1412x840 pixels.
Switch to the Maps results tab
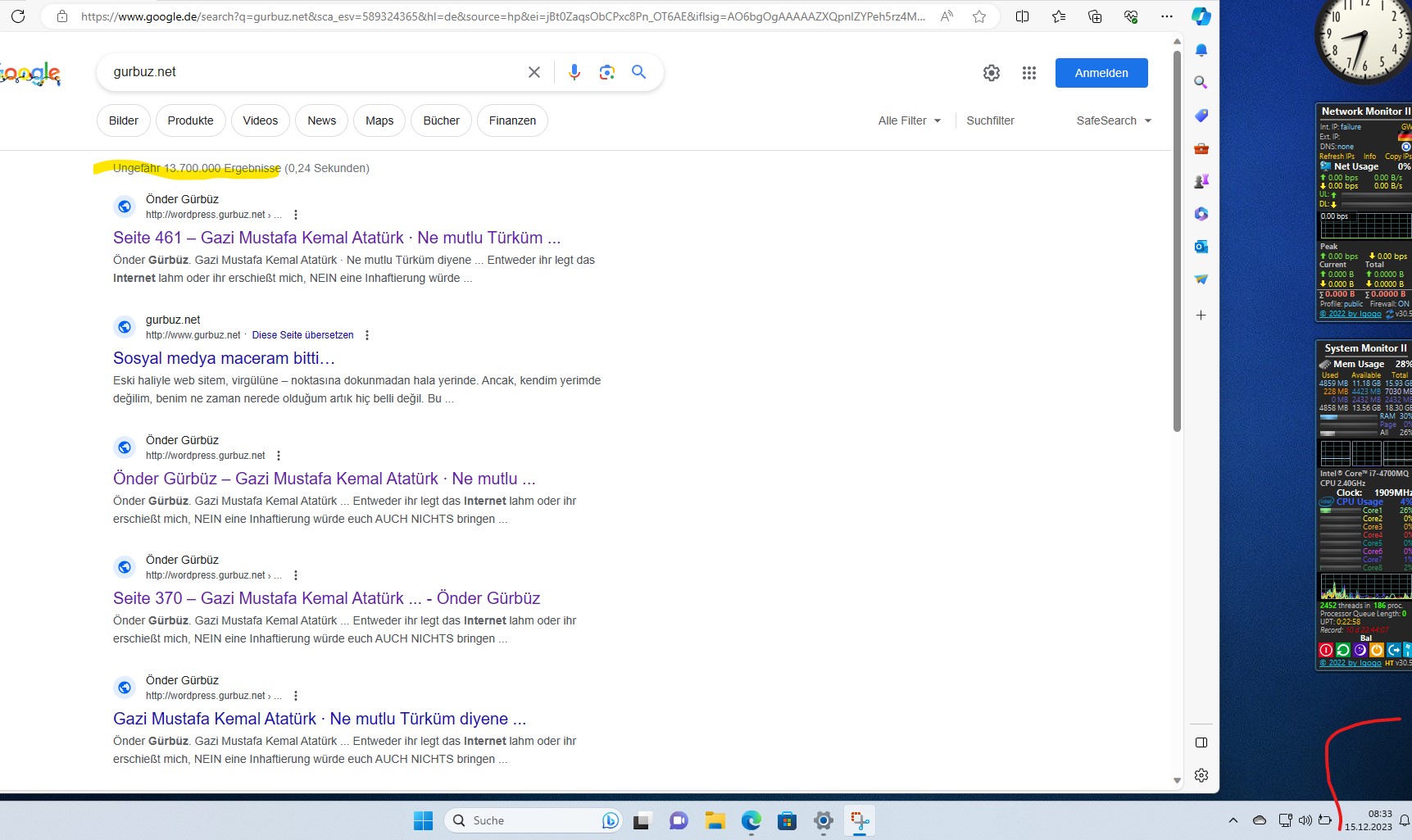[x=379, y=120]
